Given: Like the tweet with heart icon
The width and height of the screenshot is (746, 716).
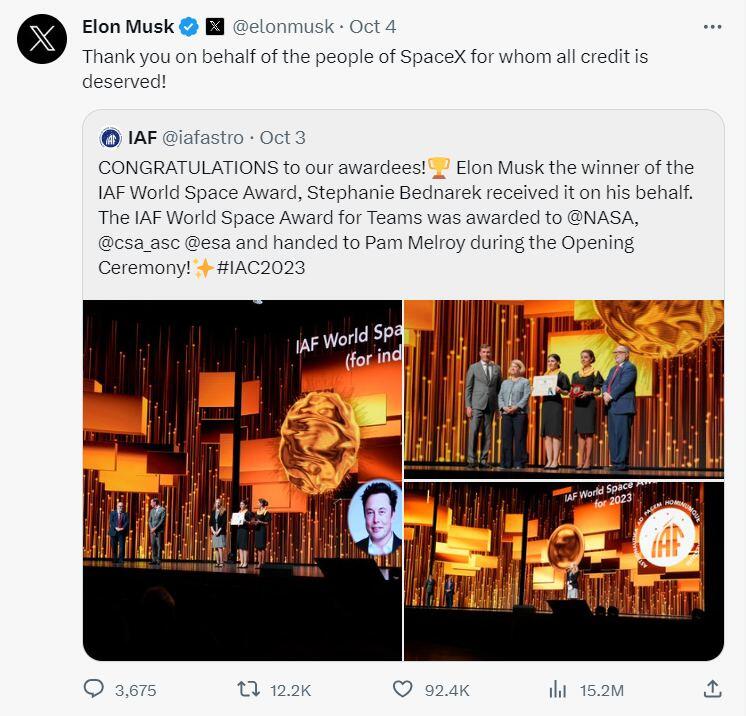Looking at the screenshot, I should 402,689.
